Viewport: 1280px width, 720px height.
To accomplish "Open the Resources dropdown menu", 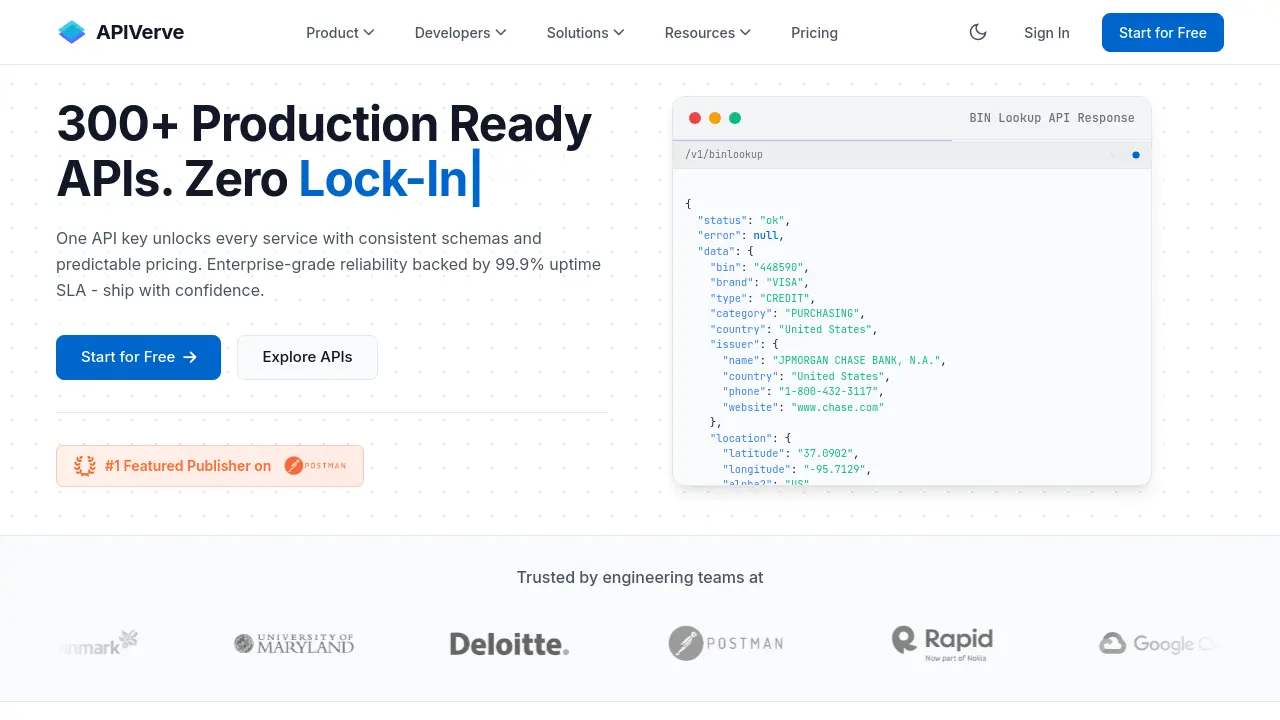I will click(x=708, y=33).
